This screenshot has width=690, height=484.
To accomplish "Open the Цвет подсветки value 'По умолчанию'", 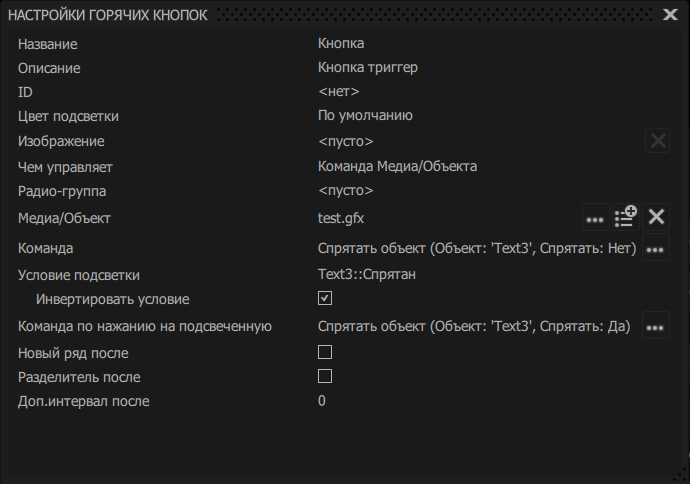I will point(365,116).
